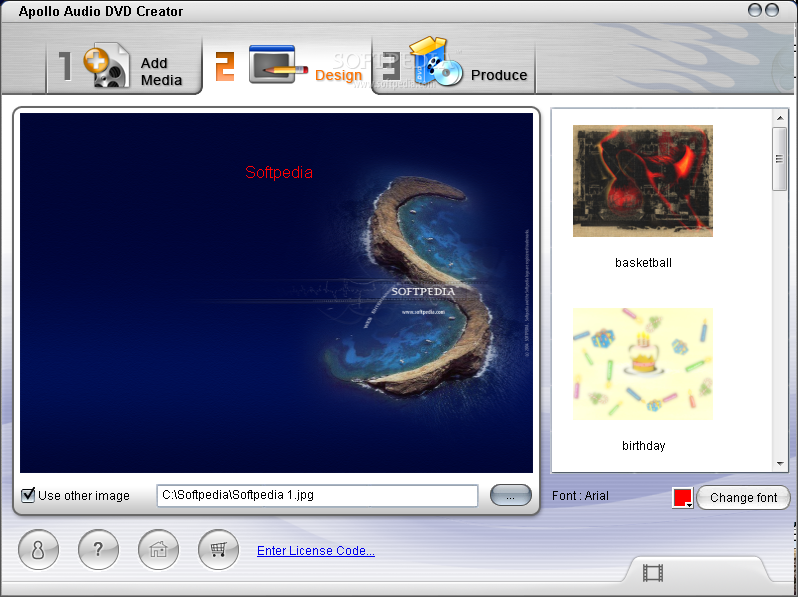Image resolution: width=798 pixels, height=597 pixels.
Task: Select the basketball template thumbnail
Action: click(643, 181)
